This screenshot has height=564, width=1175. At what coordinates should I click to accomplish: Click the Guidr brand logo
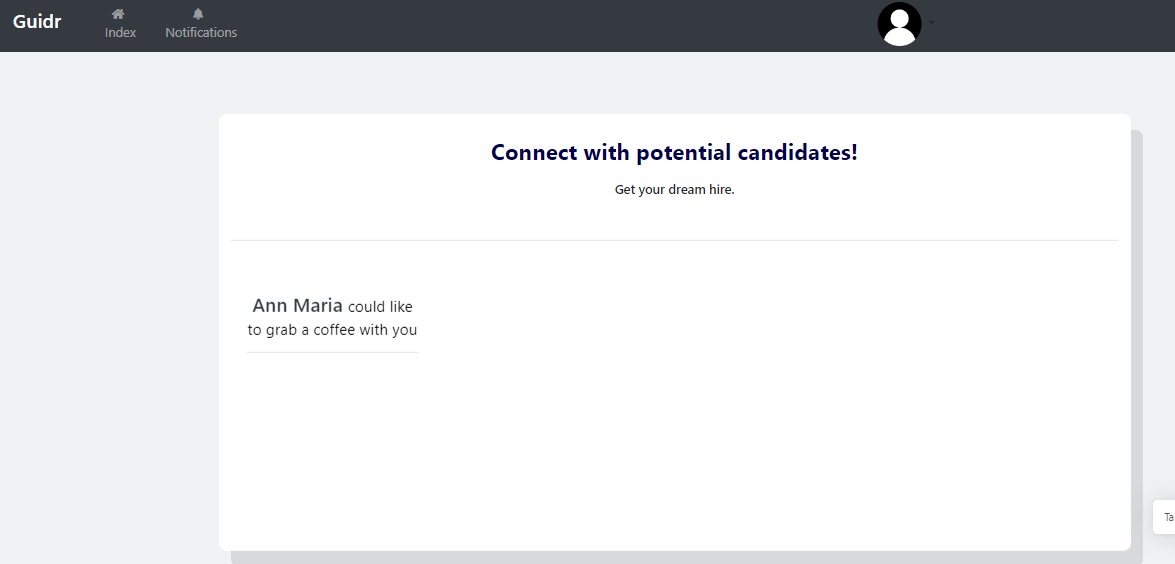click(x=37, y=21)
